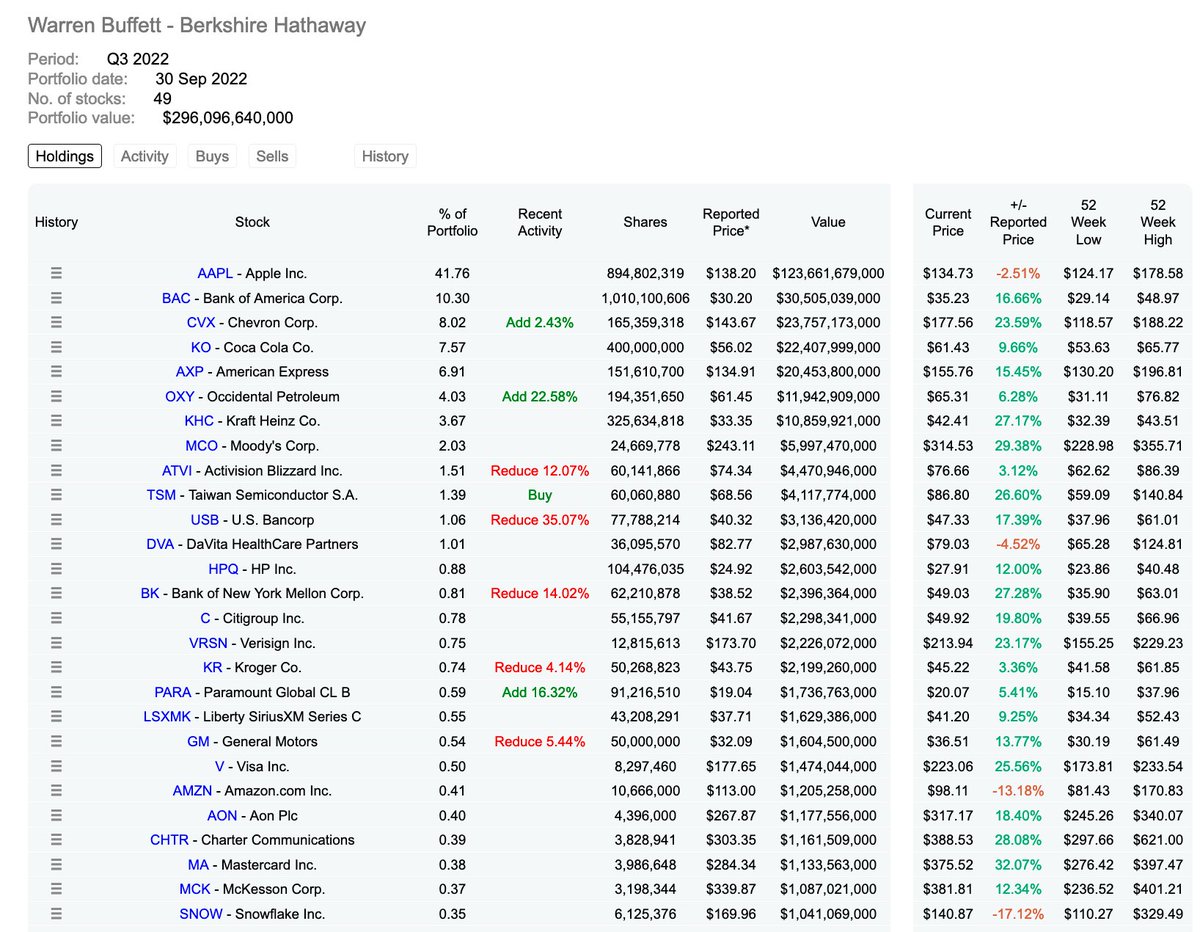Click the -17.12% price change cell

pos(1018,913)
